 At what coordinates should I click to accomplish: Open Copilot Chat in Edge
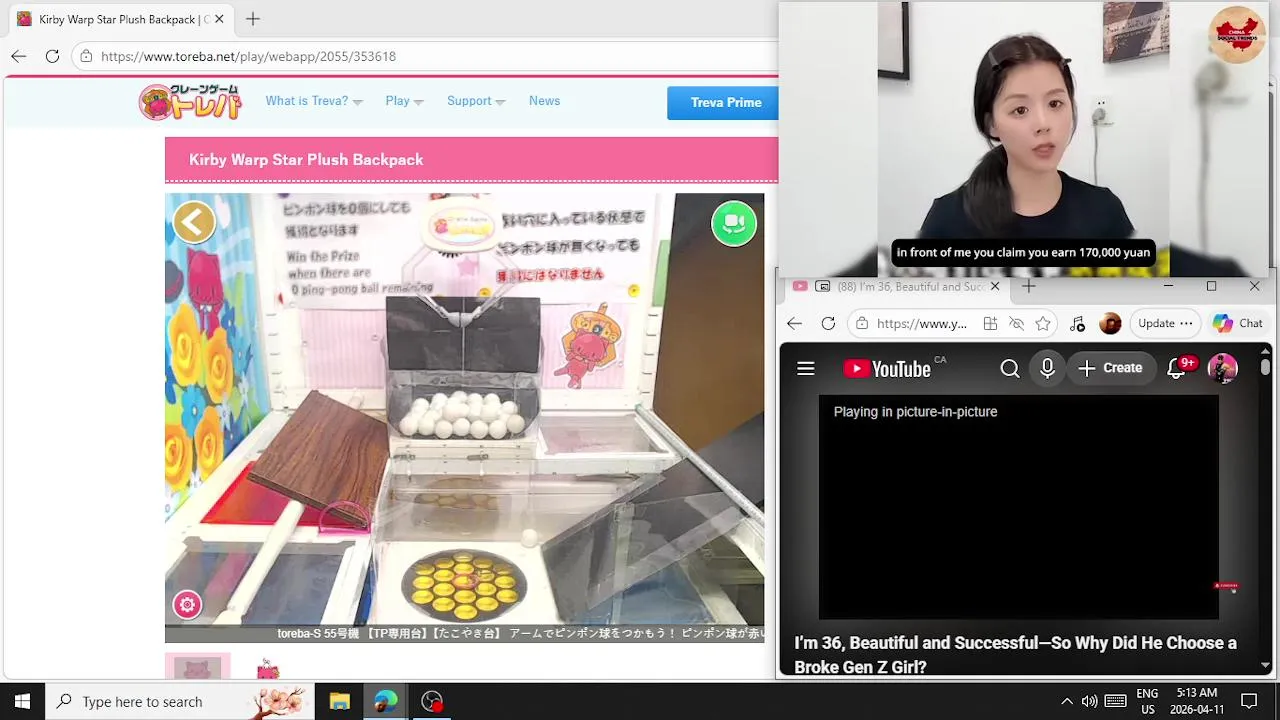(1238, 323)
